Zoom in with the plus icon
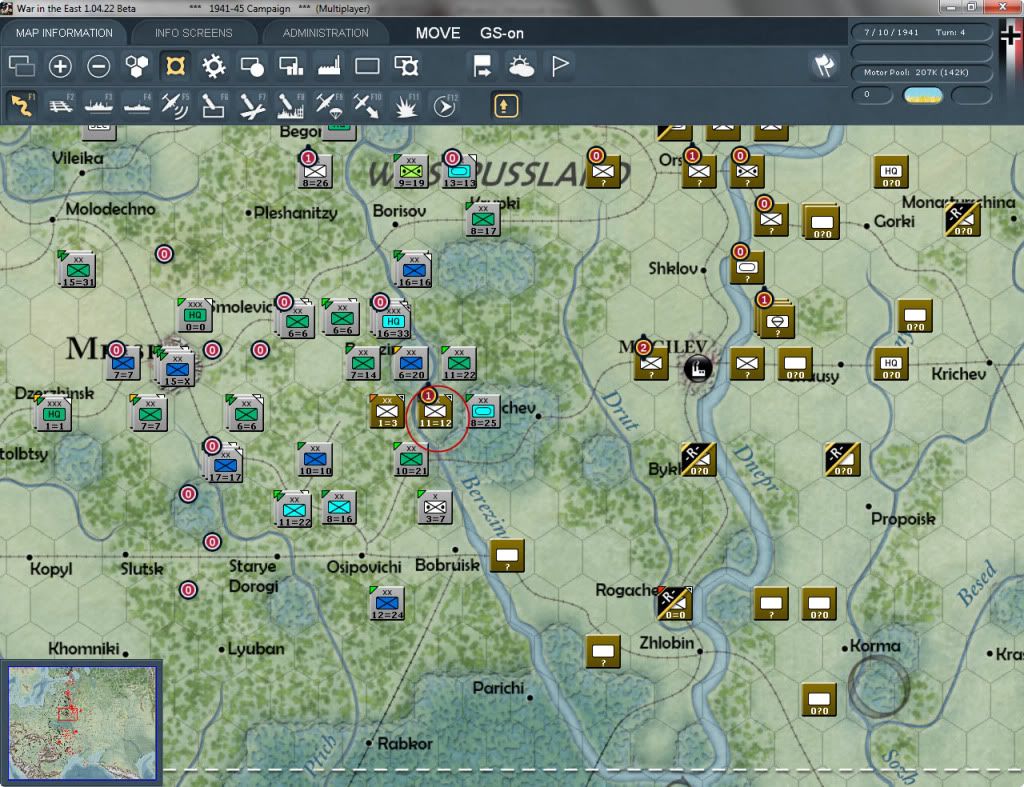Viewport: 1024px width, 787px height. click(x=60, y=66)
